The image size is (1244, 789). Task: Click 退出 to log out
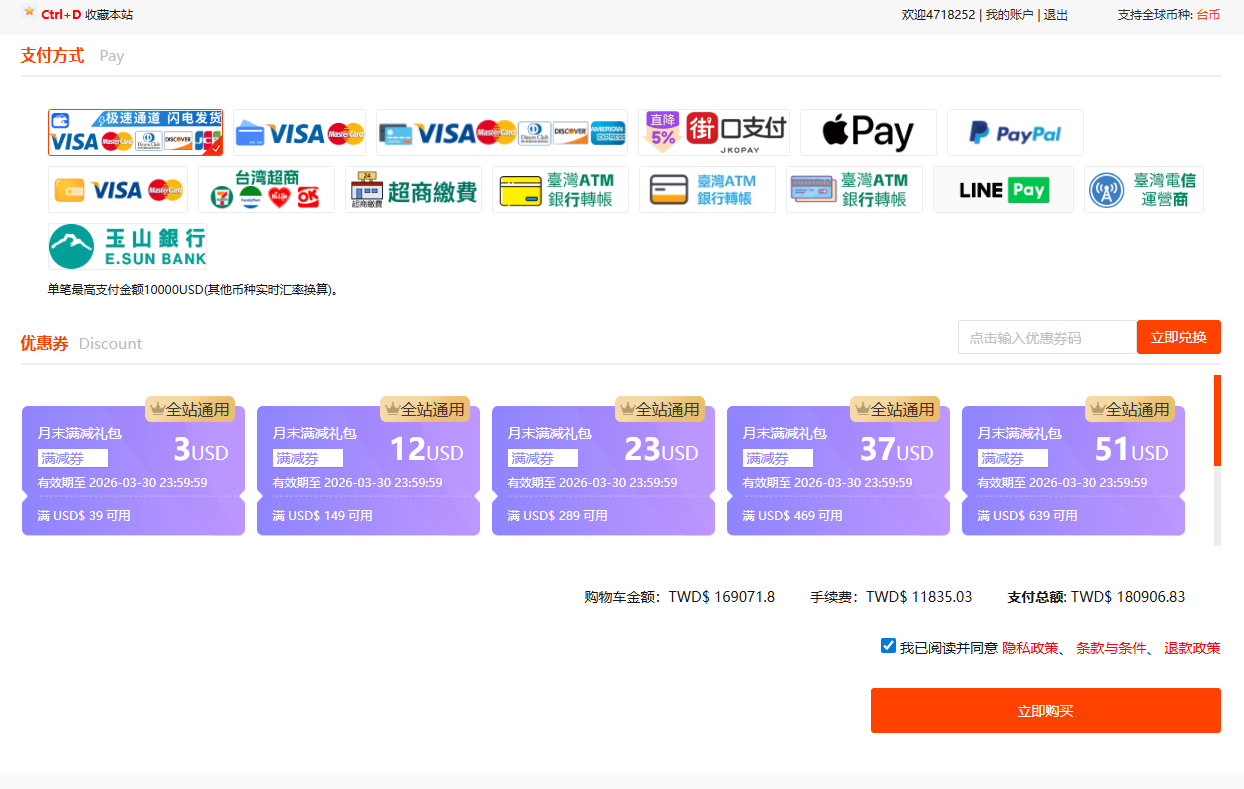click(1056, 15)
